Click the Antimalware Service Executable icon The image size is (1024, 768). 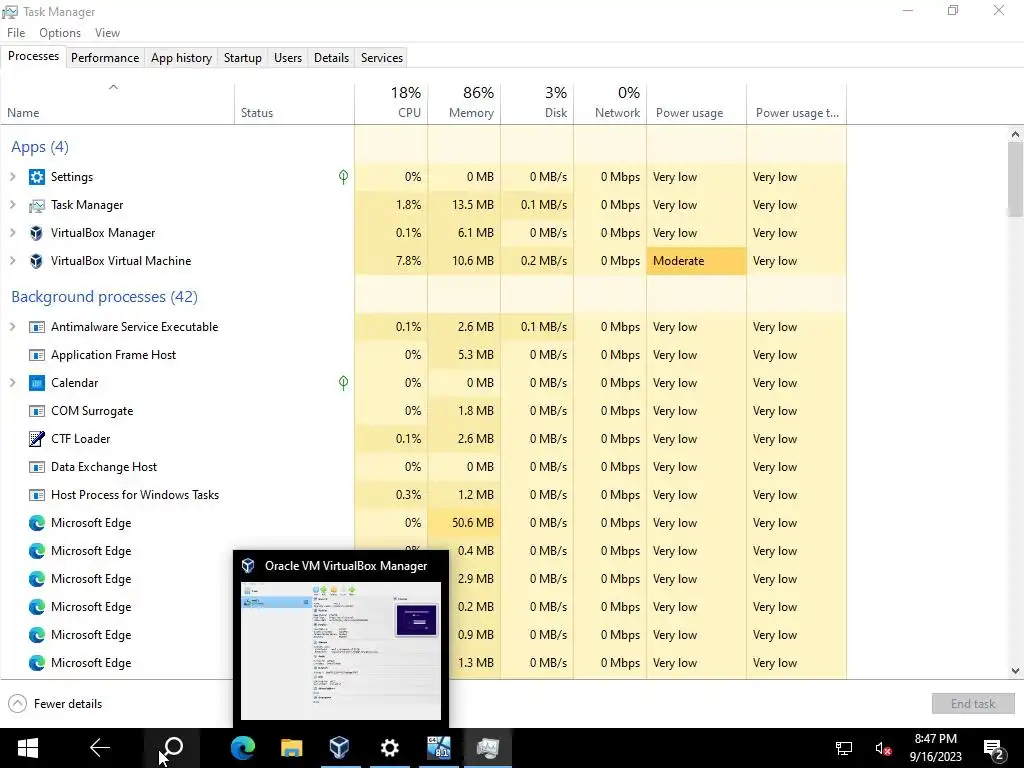click(37, 327)
